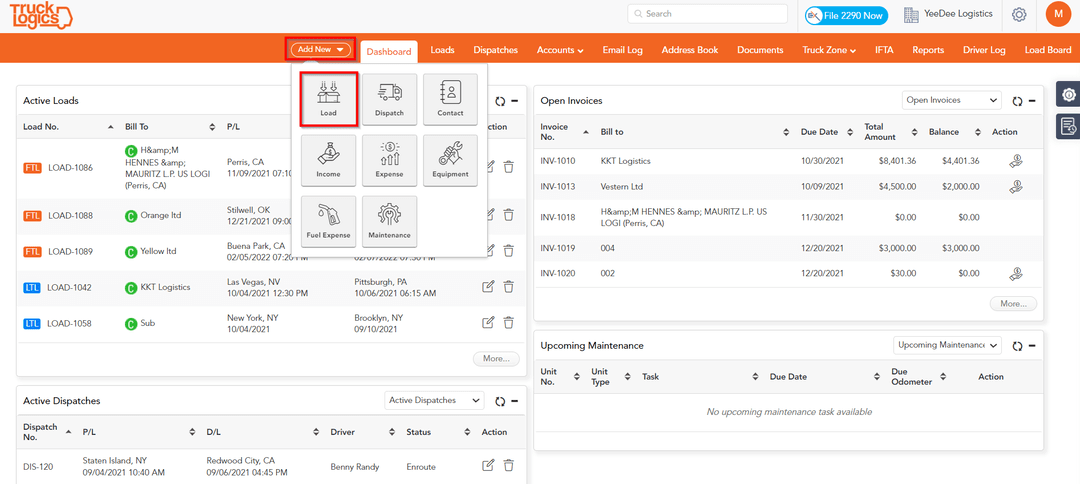Open the Equipment option
The width and height of the screenshot is (1080, 484).
click(x=450, y=160)
